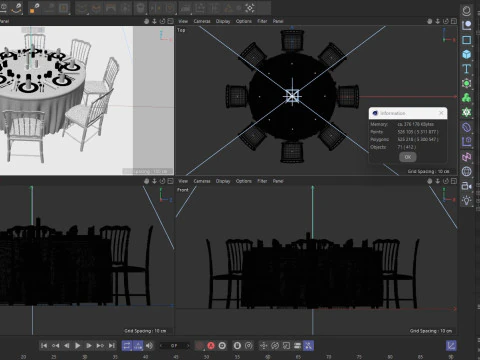Open Cameras menu in Top viewport
This screenshot has height=360, width=480.
pos(202,21)
